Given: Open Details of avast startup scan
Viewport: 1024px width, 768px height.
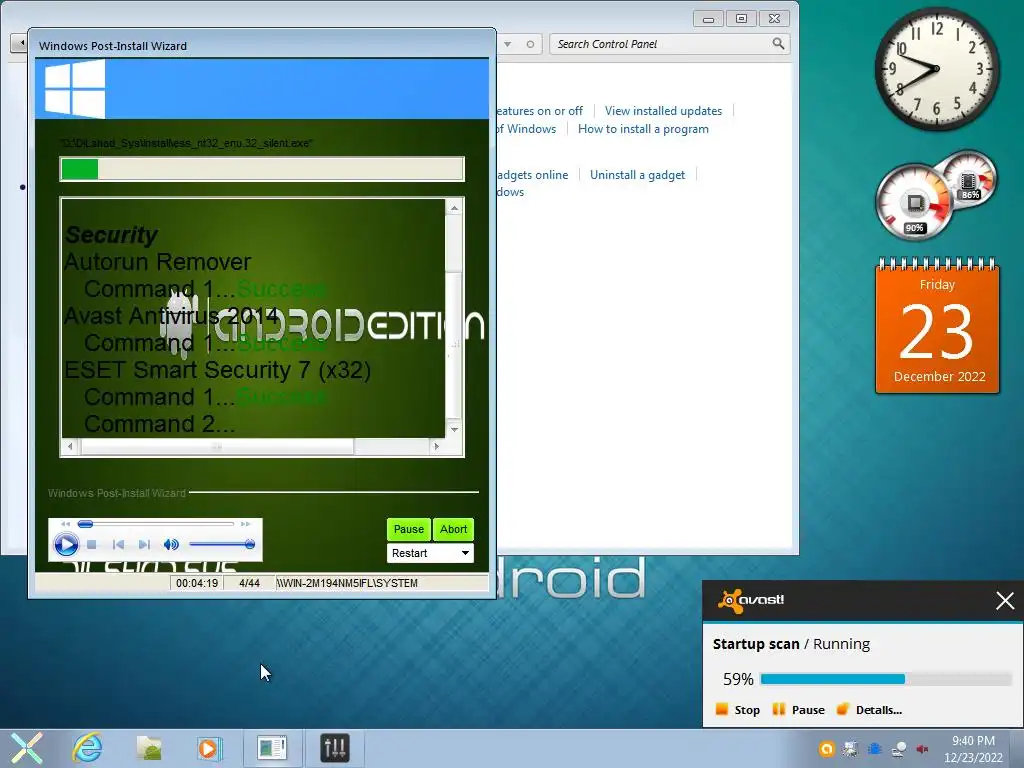Looking at the screenshot, I should [869, 710].
